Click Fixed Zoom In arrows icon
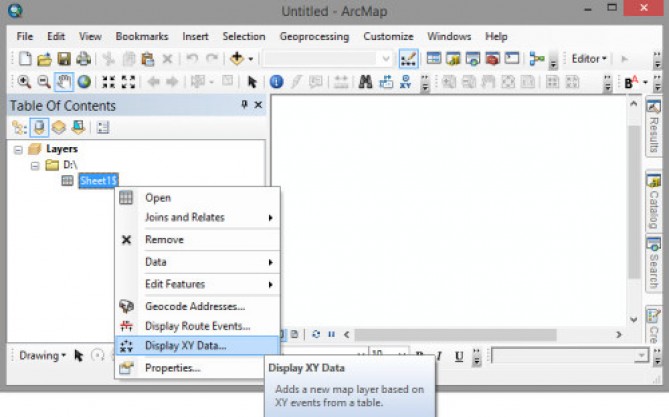 [108, 82]
